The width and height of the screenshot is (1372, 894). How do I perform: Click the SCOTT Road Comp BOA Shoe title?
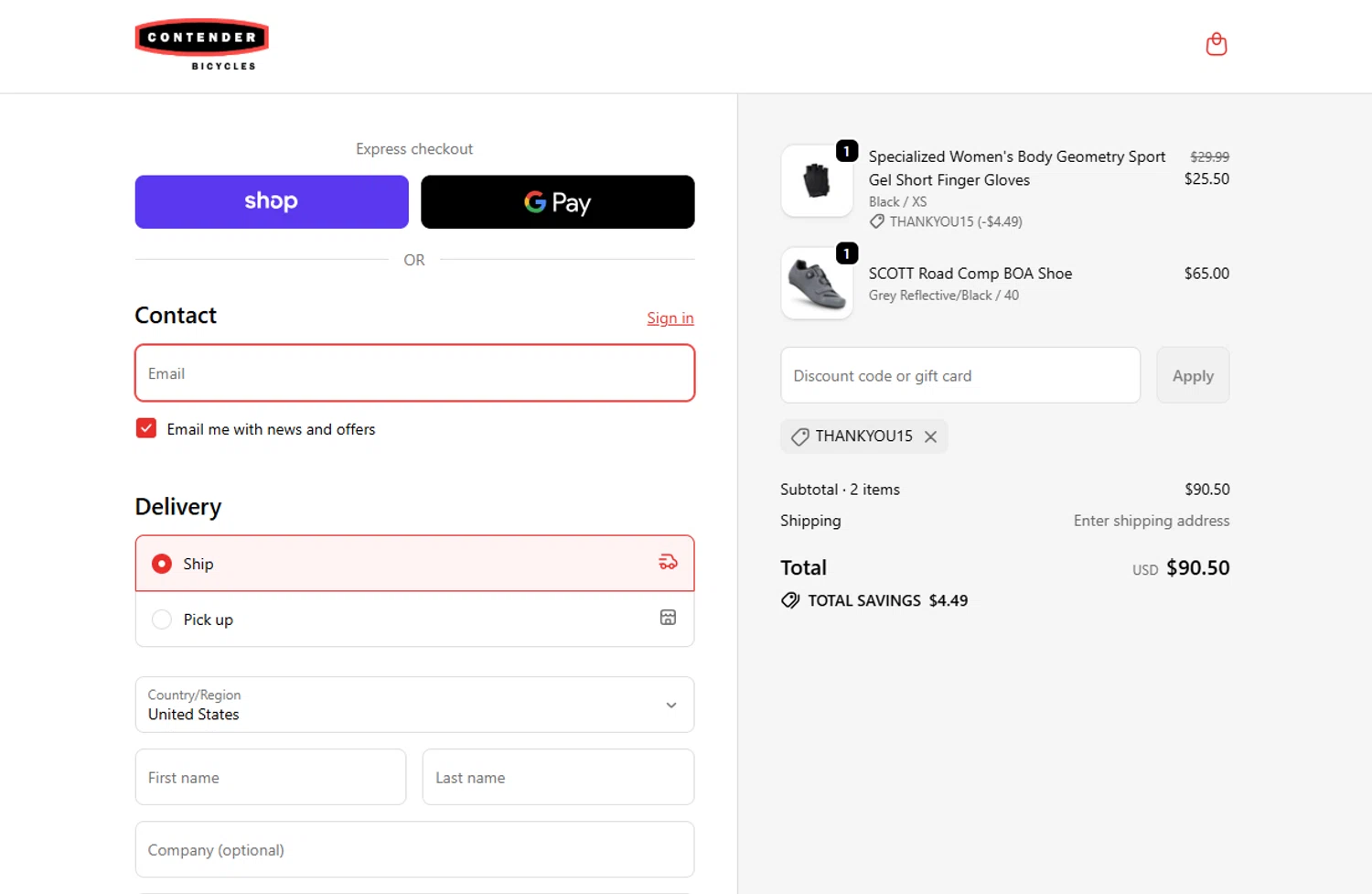(970, 274)
